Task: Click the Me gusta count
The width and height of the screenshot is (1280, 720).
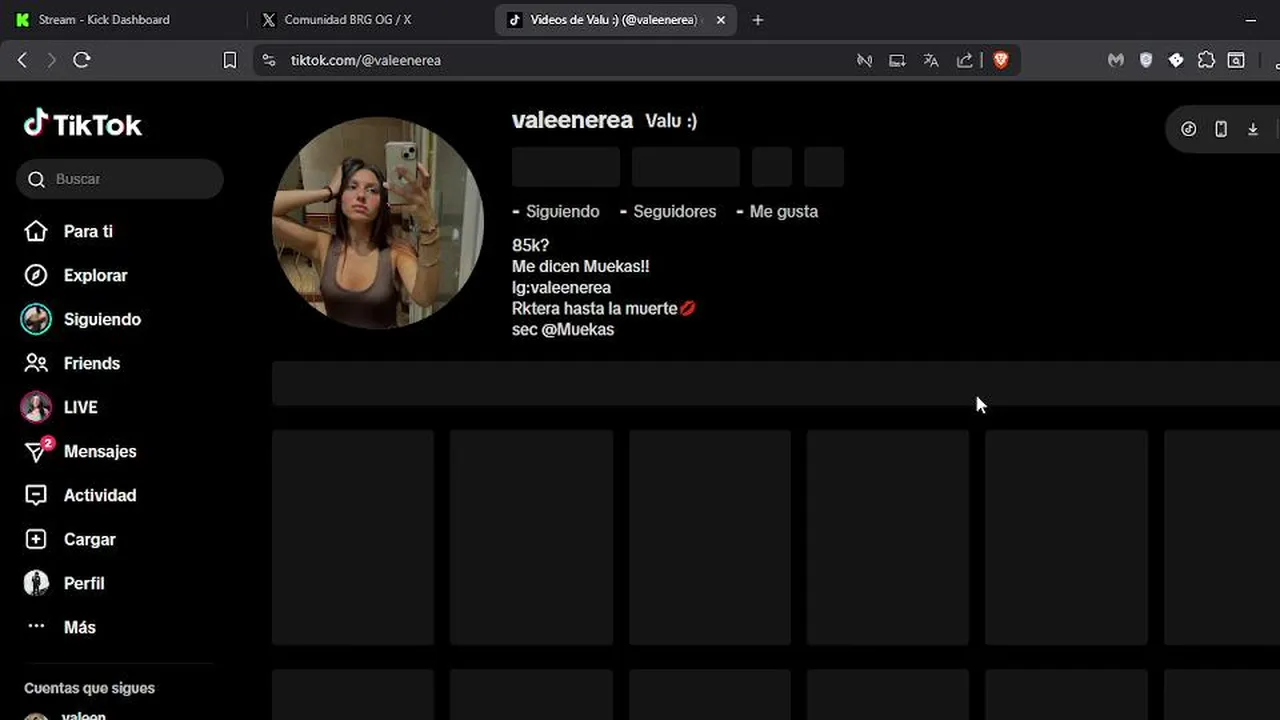Action: pyautogui.click(x=777, y=211)
